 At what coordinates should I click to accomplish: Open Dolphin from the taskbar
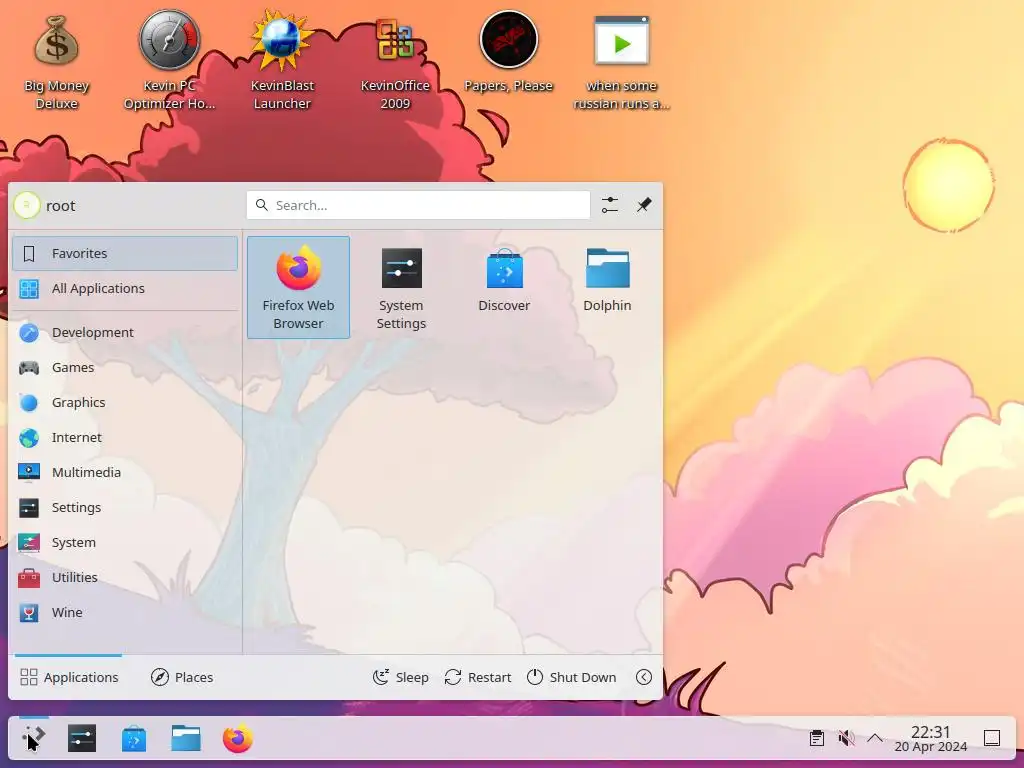click(x=186, y=739)
